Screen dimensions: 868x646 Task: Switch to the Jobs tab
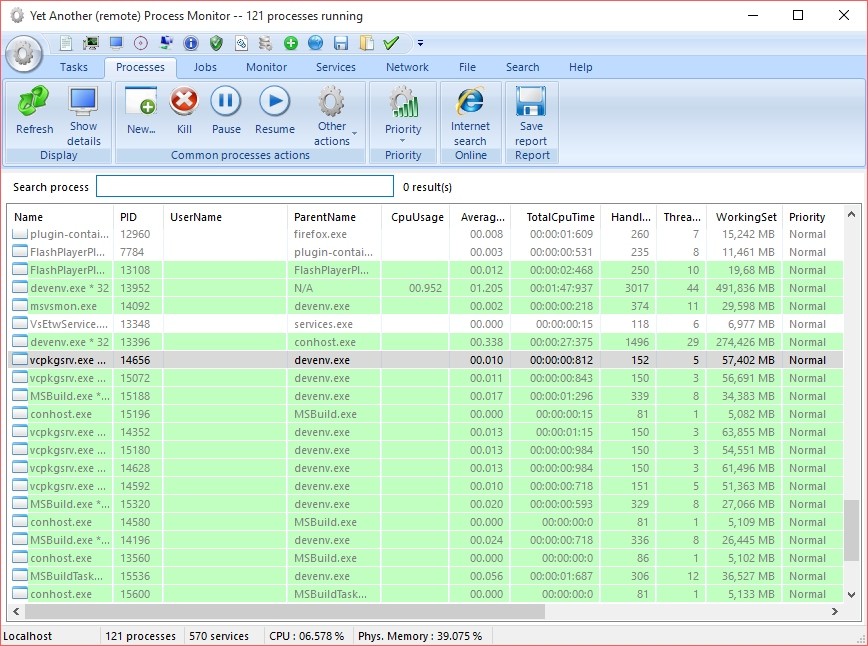(205, 67)
